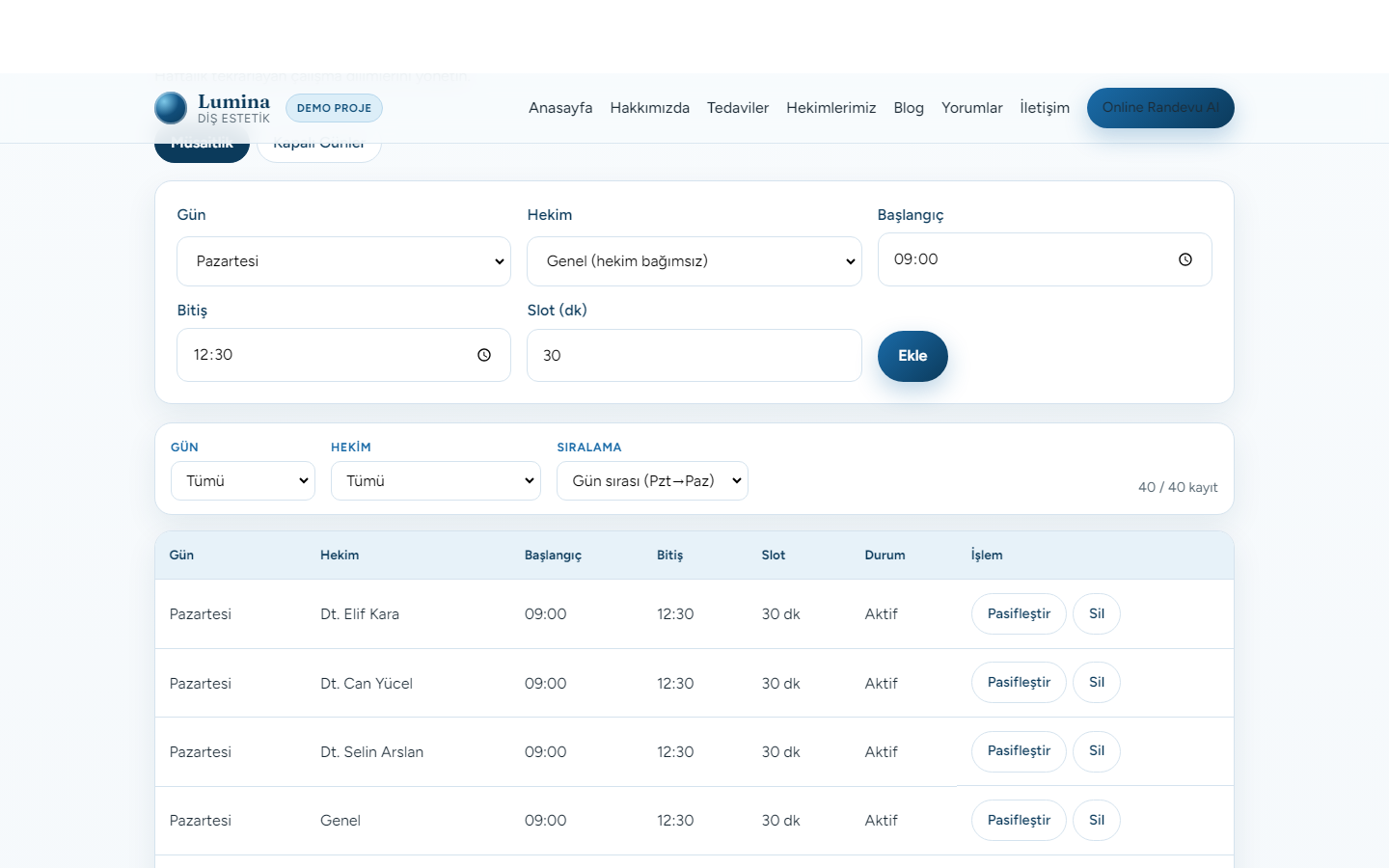
Task: Open the clock picker in Başlangıç field
Action: coord(1185,259)
